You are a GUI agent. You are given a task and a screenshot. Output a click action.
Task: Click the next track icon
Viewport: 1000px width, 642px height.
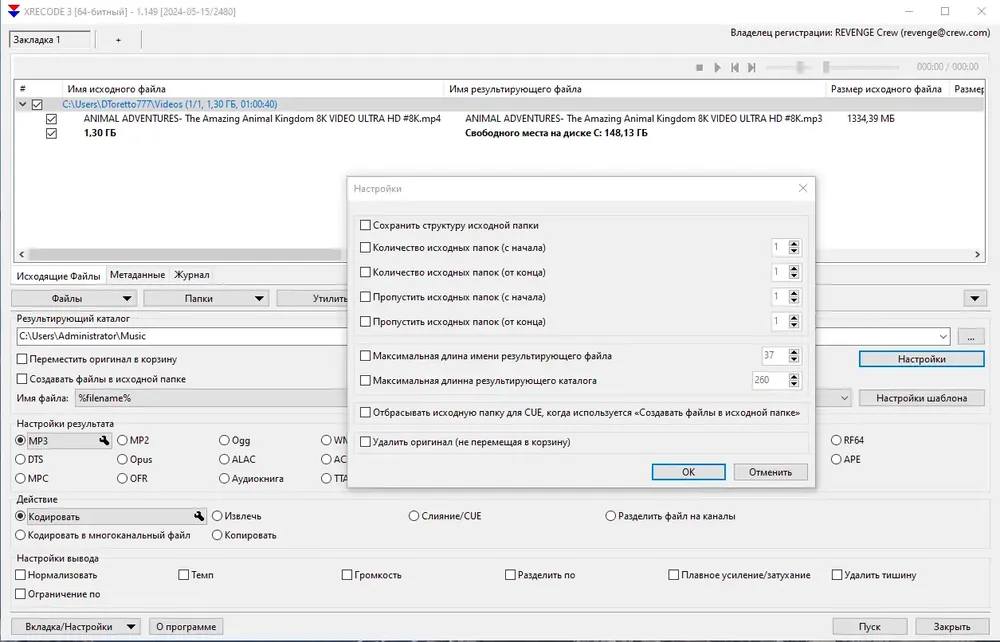point(752,67)
